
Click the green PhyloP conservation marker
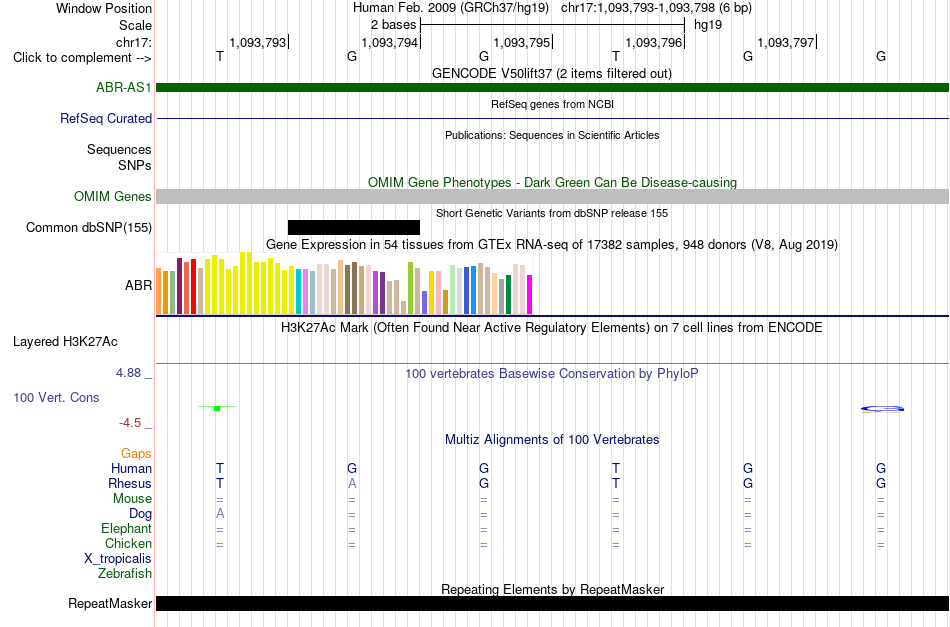(217, 408)
